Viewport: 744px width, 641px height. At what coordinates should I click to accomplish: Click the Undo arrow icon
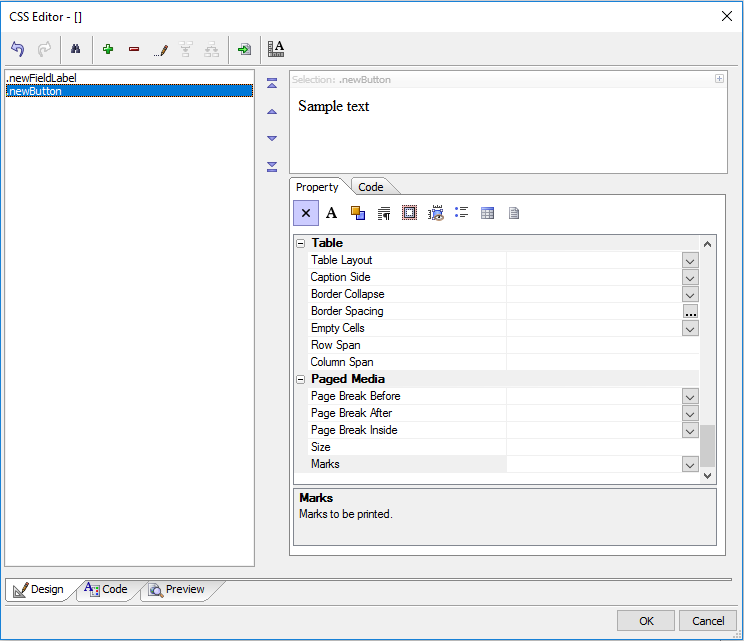(18, 49)
